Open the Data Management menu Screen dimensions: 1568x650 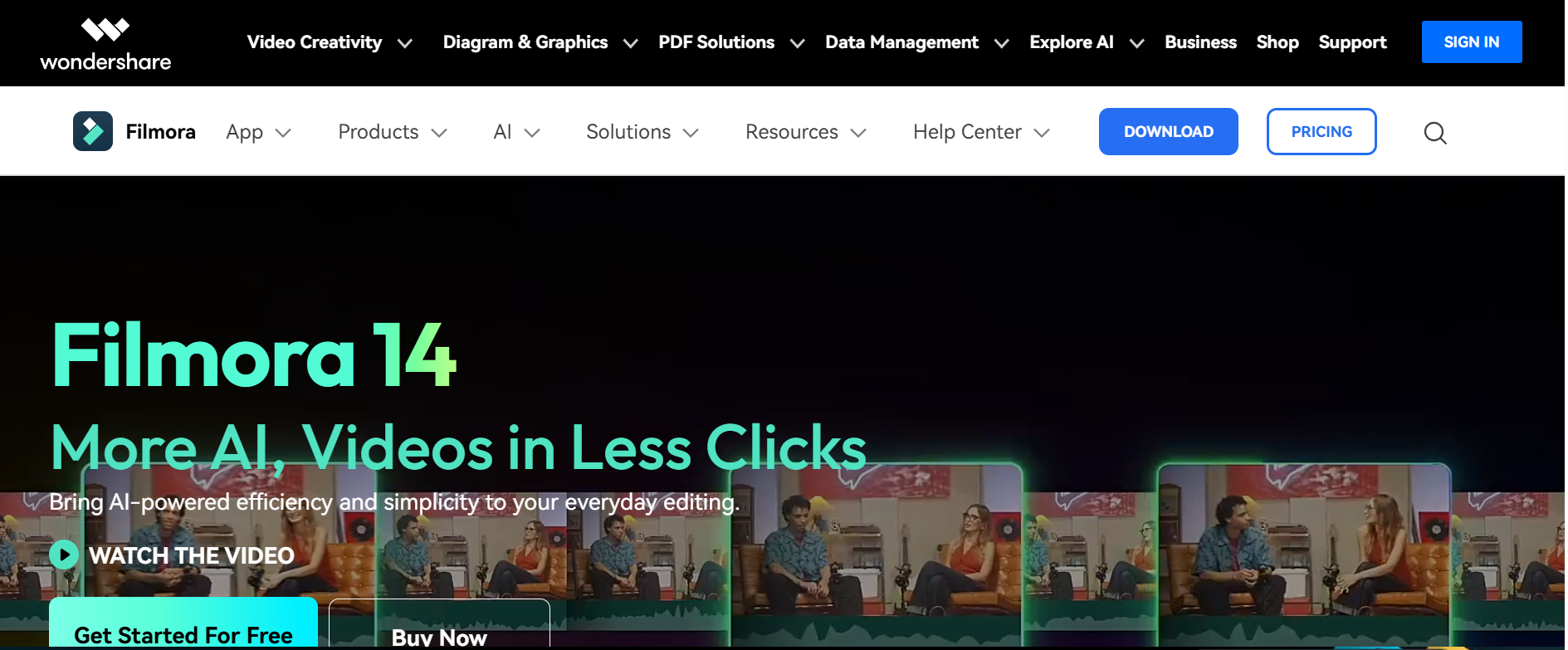902,42
